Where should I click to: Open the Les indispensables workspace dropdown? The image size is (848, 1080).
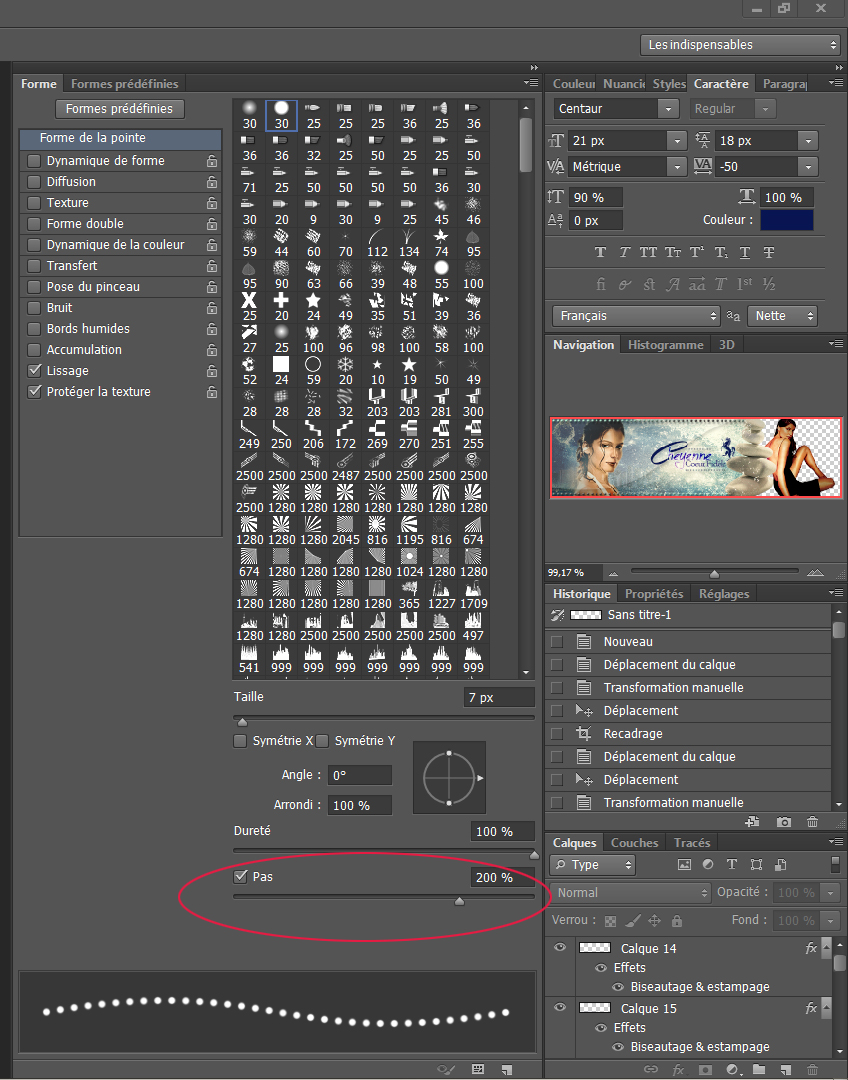tap(740, 45)
